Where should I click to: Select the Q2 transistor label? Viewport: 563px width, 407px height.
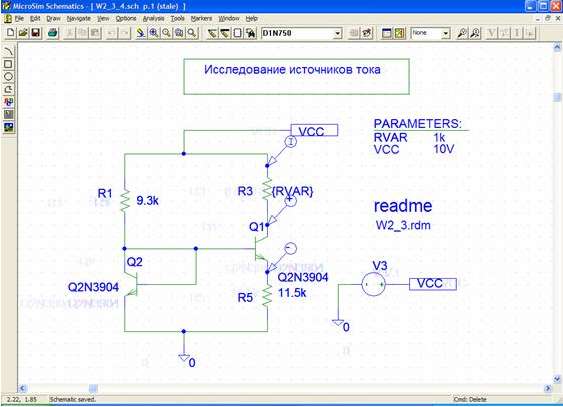(x=134, y=262)
